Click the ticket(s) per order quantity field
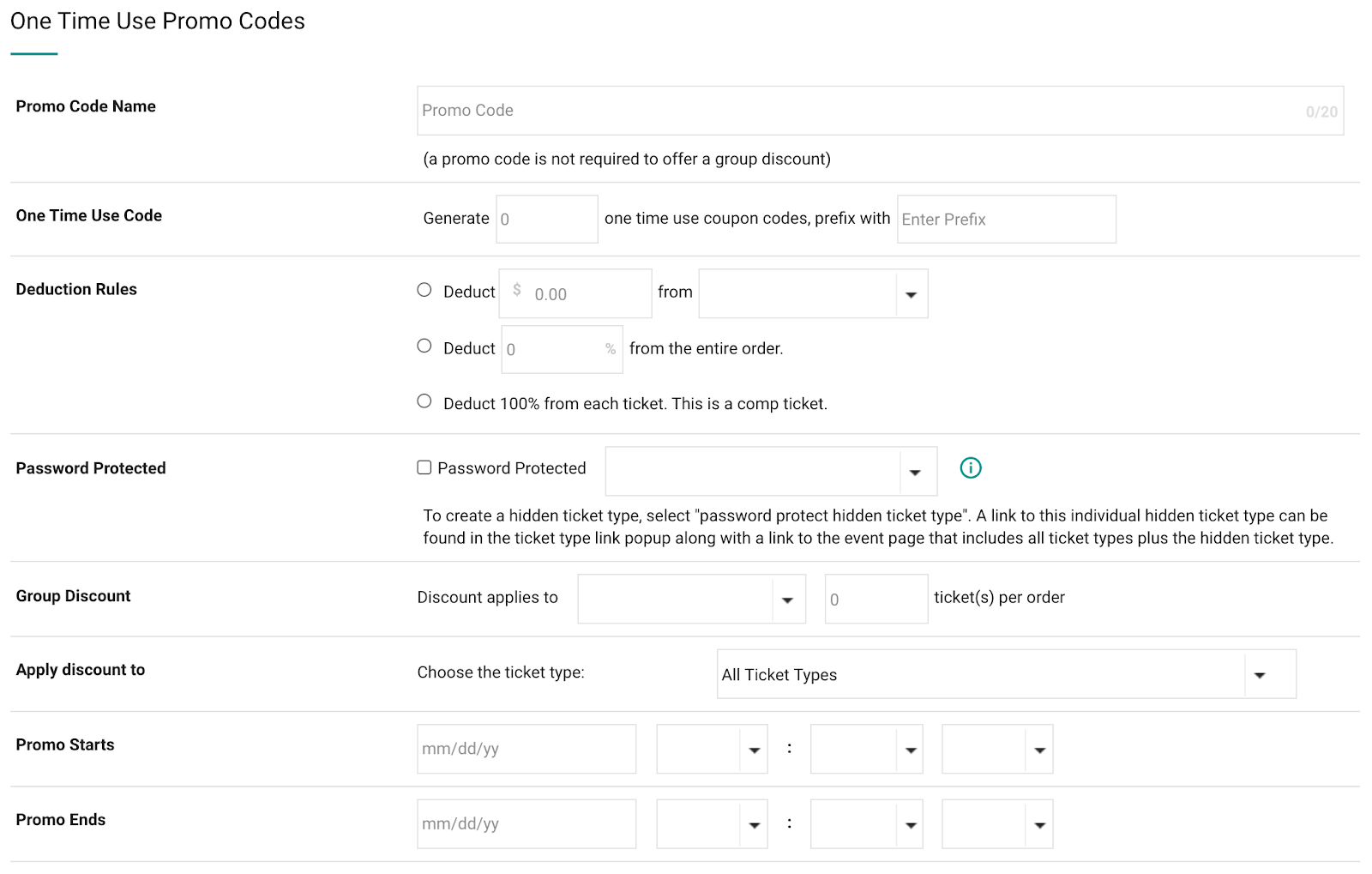The height and width of the screenshot is (874, 1372). pyautogui.click(x=875, y=599)
